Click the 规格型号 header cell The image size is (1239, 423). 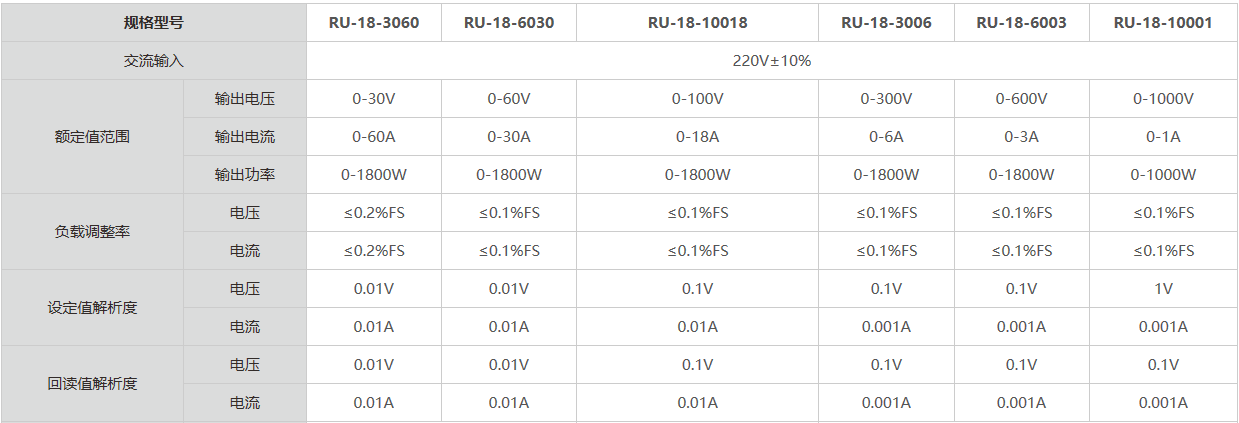point(153,22)
